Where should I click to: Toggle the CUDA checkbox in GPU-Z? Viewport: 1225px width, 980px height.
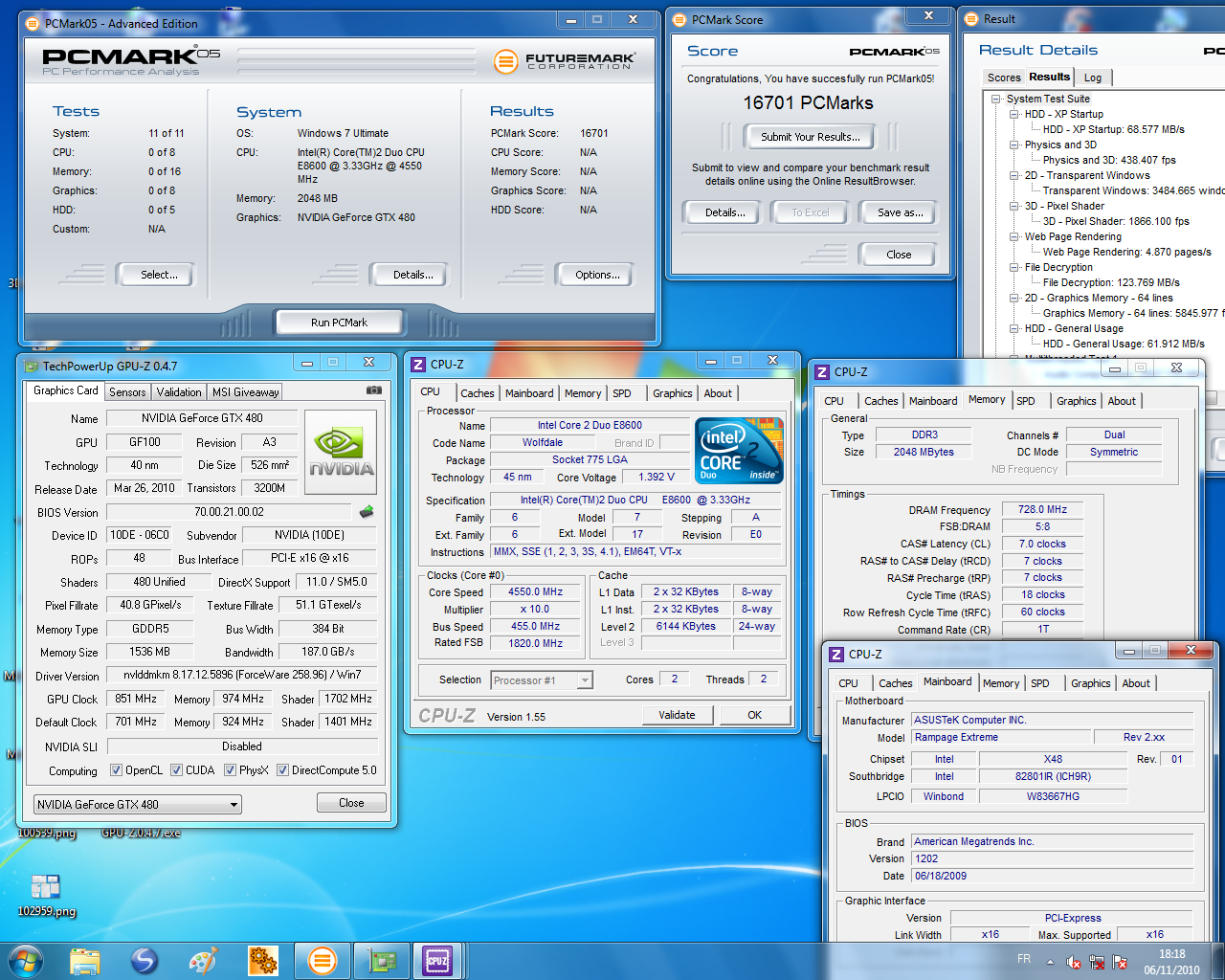tap(177, 769)
